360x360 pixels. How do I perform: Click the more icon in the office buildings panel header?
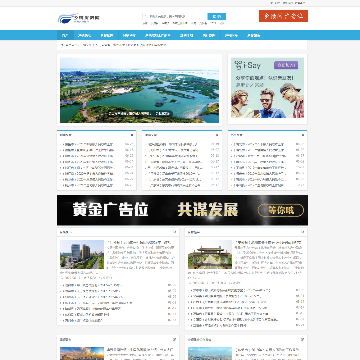coord(174,232)
